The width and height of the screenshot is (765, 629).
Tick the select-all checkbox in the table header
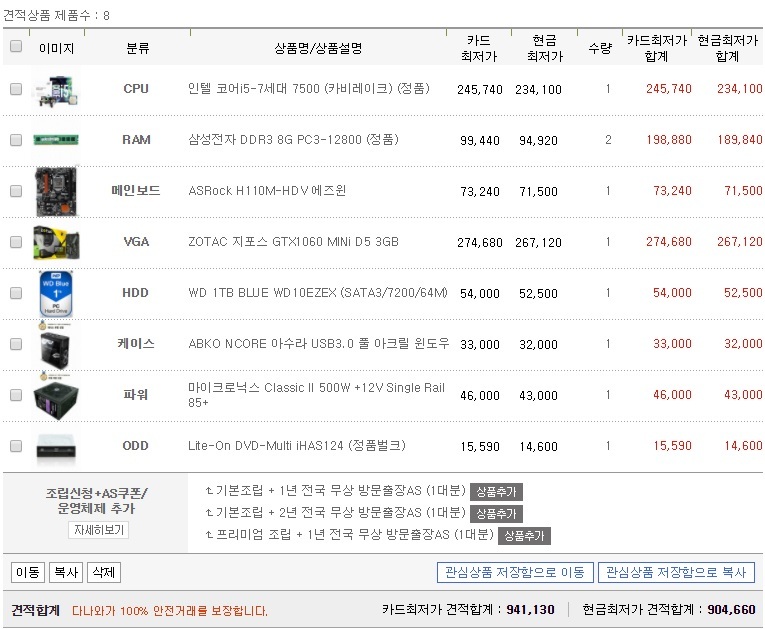pos(16,46)
